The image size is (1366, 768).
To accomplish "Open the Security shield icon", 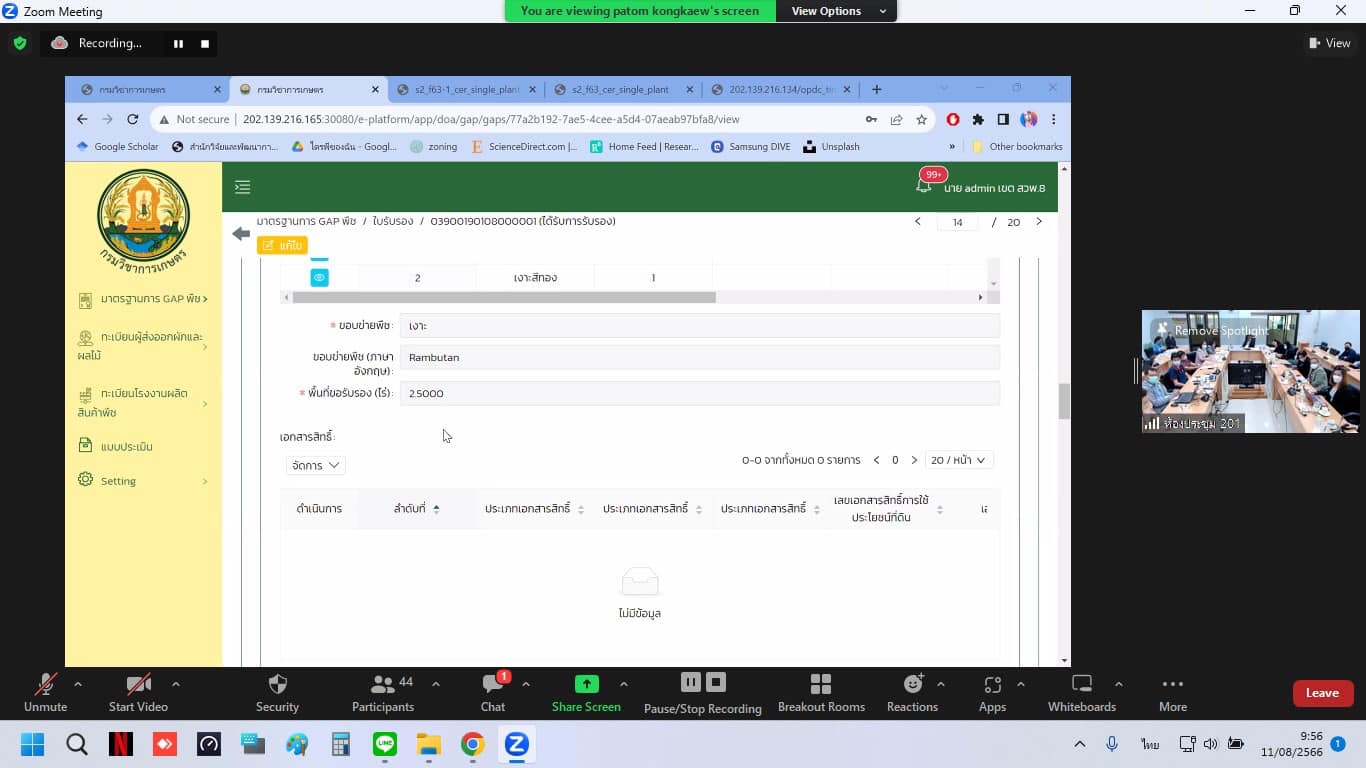I will pyautogui.click(x=277, y=685).
